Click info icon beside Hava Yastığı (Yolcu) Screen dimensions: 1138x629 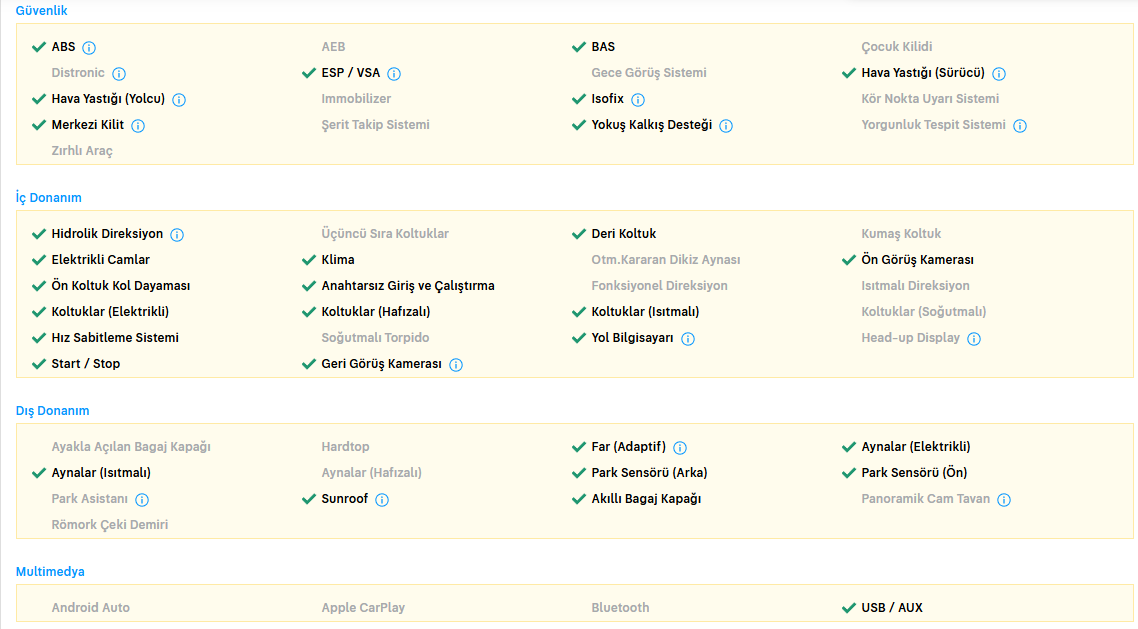pyautogui.click(x=179, y=100)
